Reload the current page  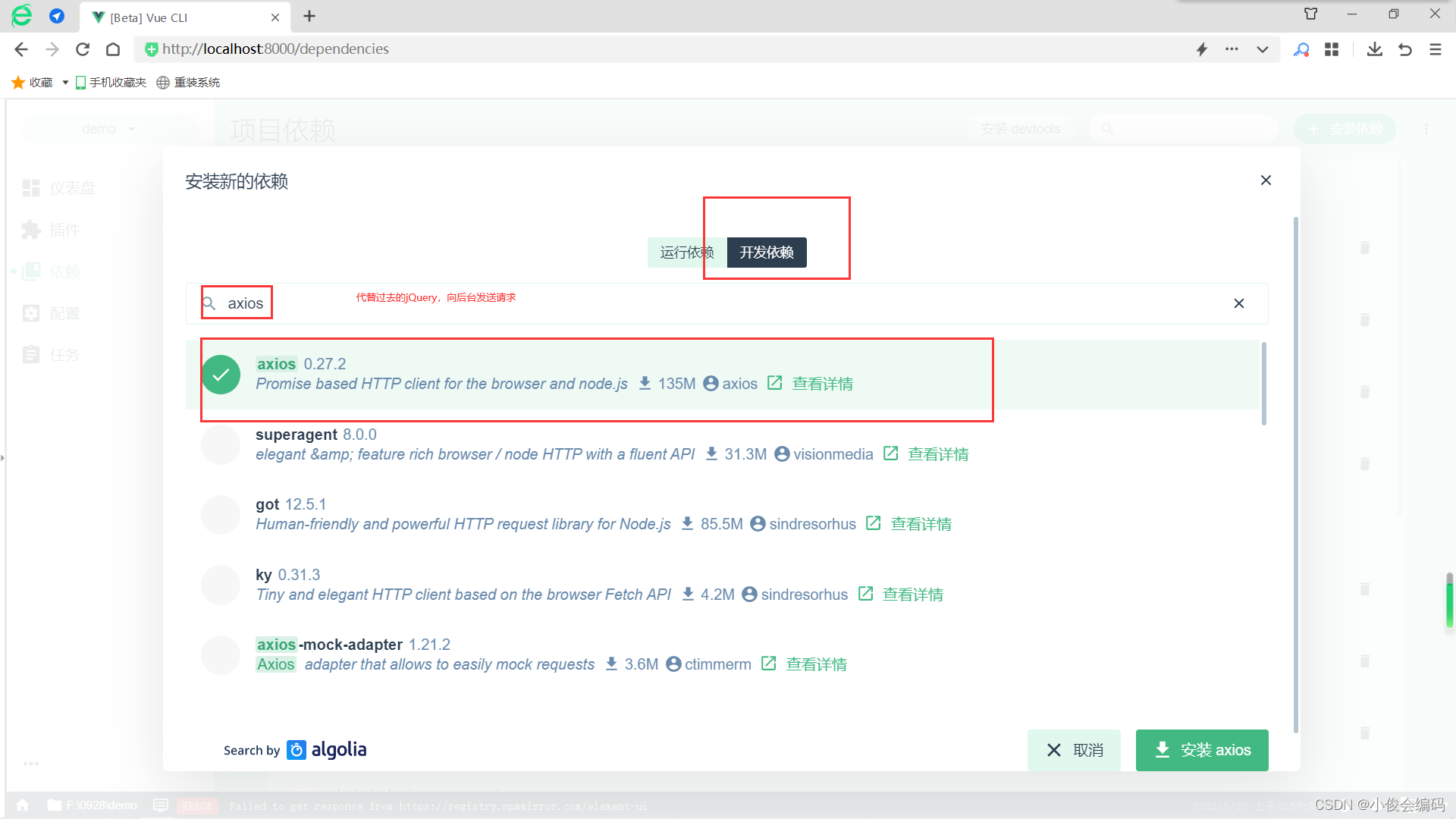coord(83,49)
